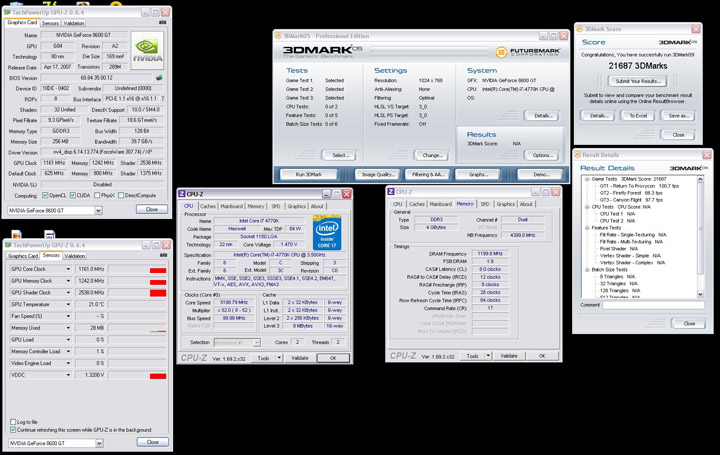Click the Intel Core i7 logo in CPU-Z
The image size is (720, 455).
click(x=327, y=232)
